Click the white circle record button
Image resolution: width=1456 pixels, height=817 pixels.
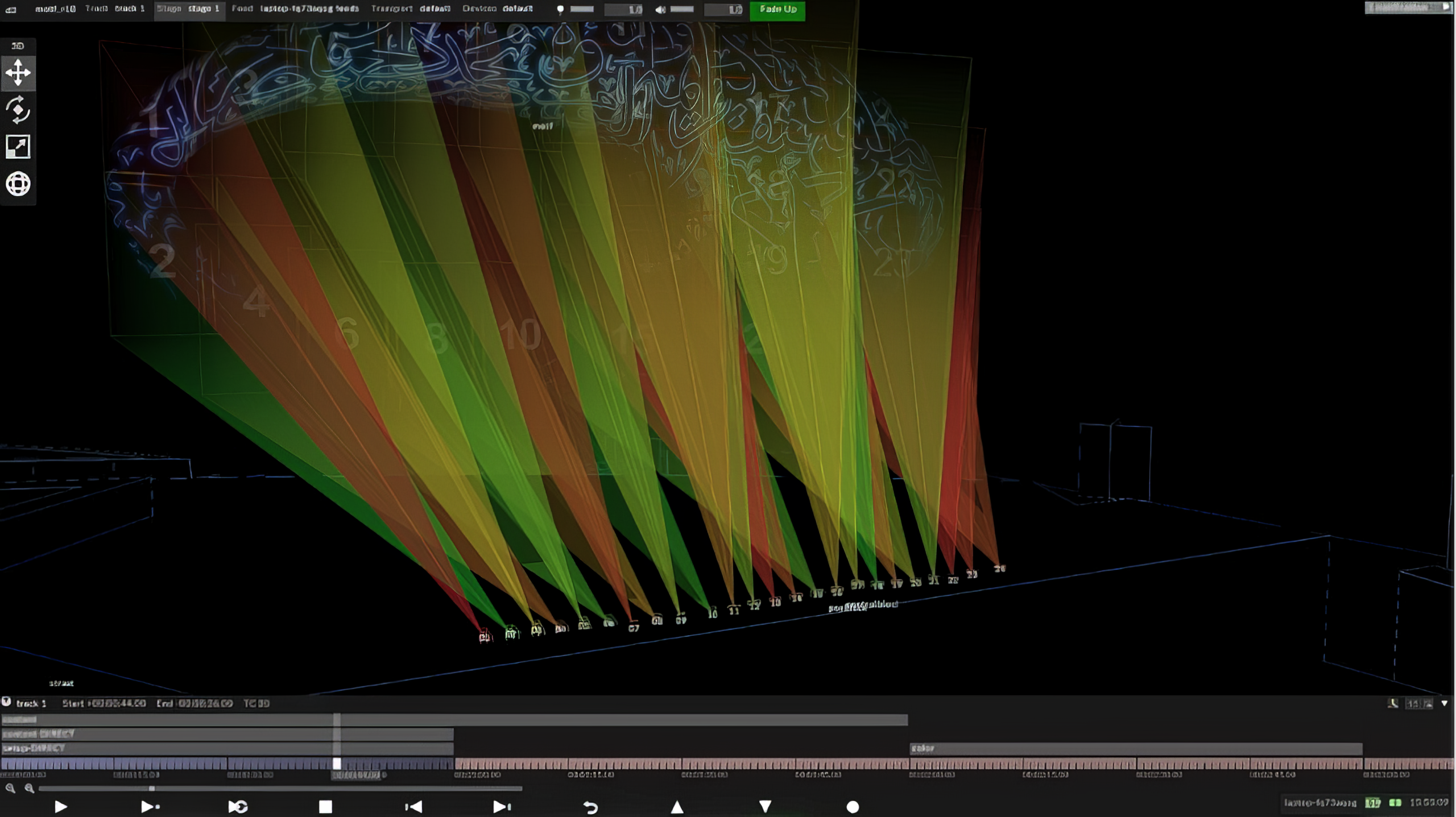[852, 807]
